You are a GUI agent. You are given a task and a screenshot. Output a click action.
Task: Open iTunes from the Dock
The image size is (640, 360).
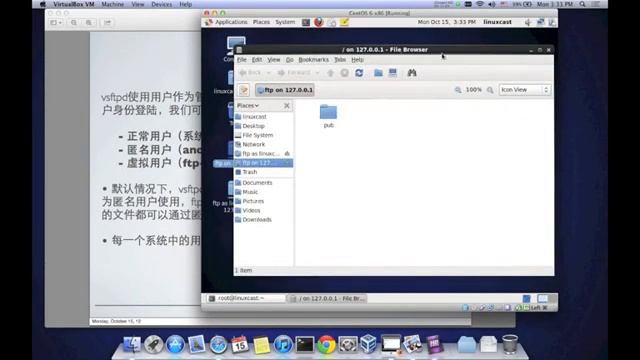pos(283,344)
